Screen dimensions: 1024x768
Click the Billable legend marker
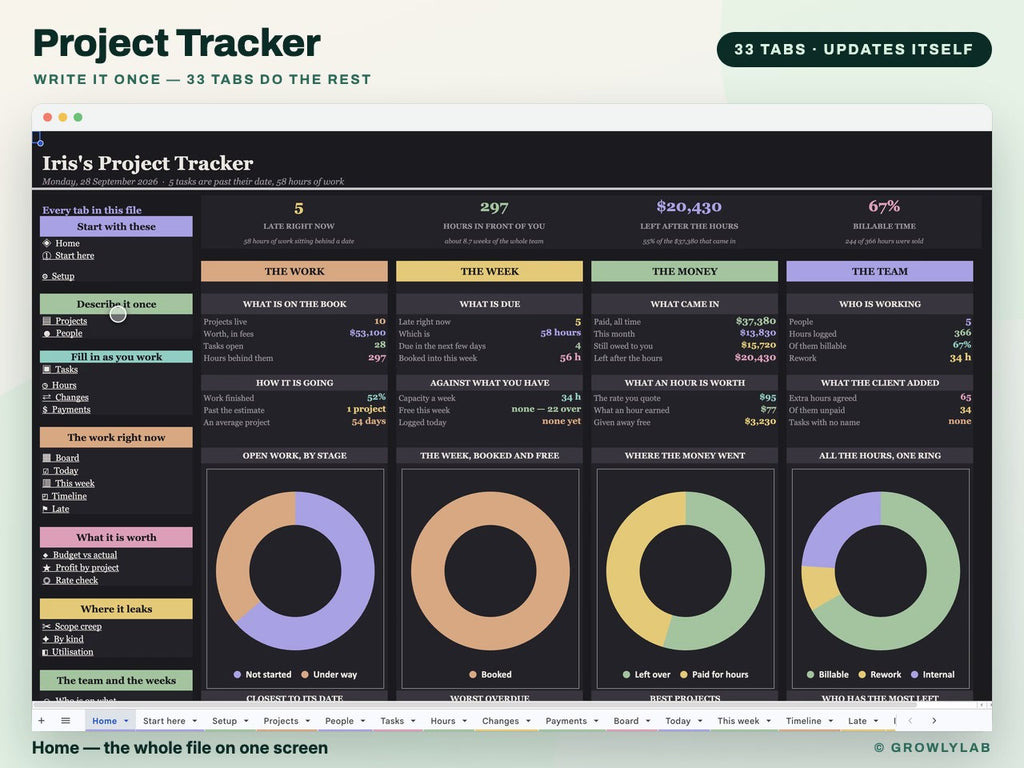click(810, 675)
